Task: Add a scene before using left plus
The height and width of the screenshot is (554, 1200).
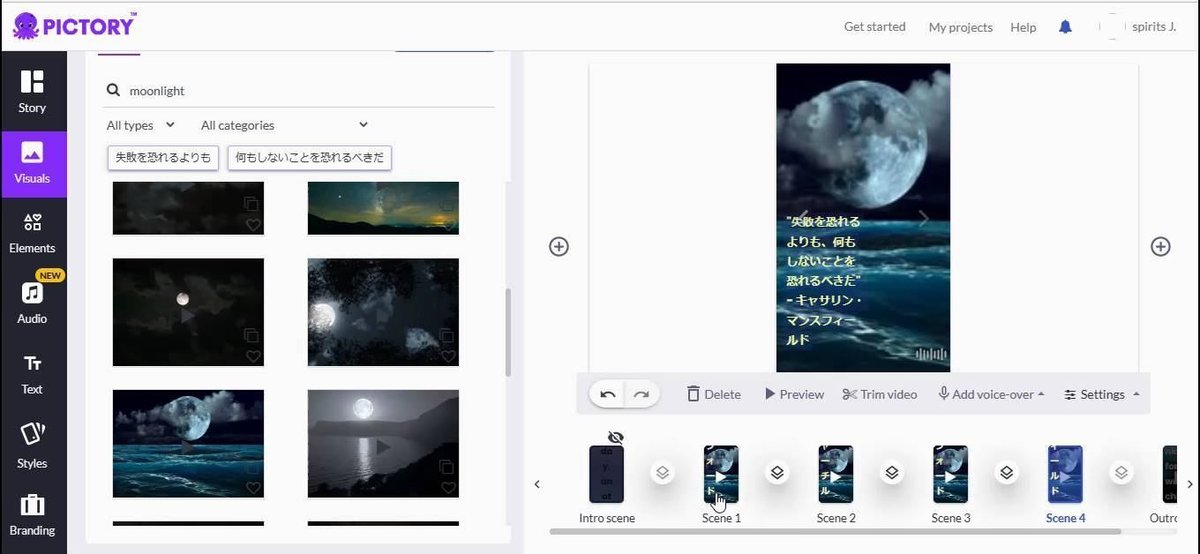Action: tap(559, 246)
